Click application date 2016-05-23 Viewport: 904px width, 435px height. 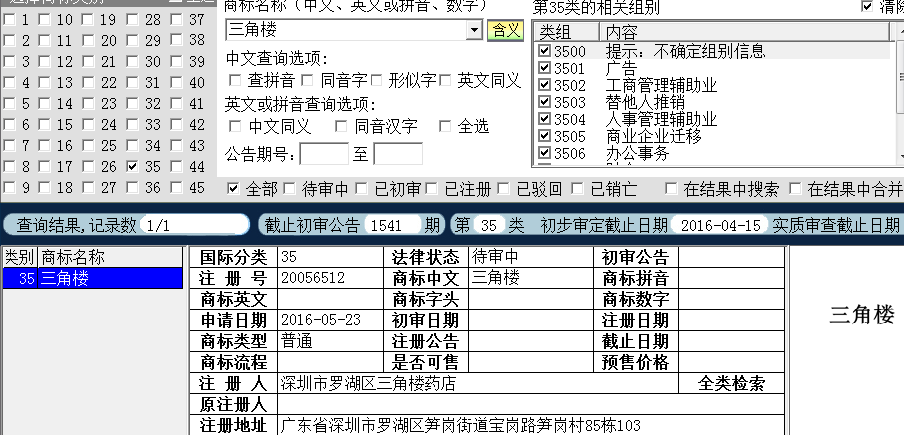[x=330, y=320]
